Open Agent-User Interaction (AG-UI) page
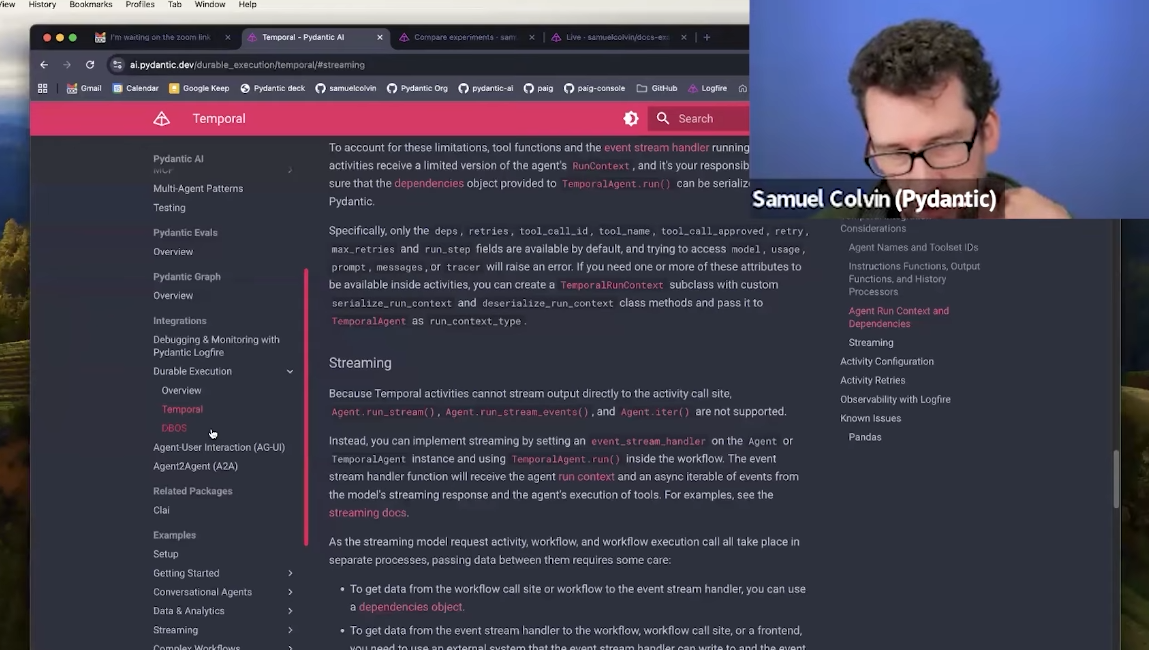This screenshot has height=650, width=1149. click(219, 447)
